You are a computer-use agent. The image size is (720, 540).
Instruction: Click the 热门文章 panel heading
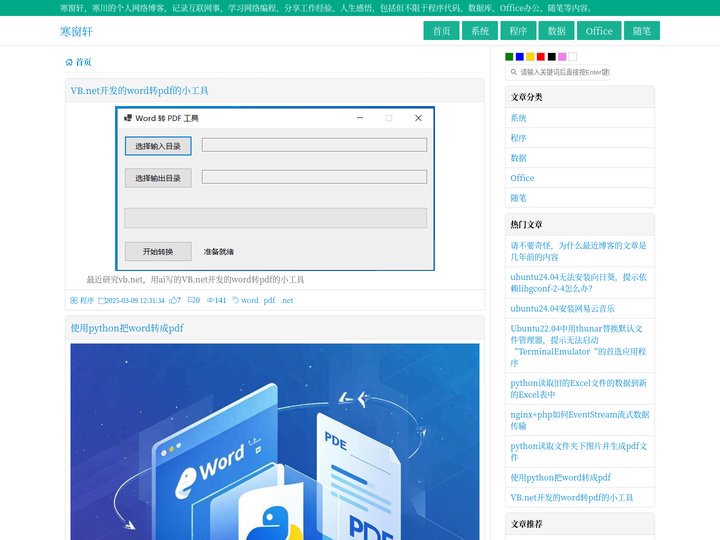coord(526,225)
